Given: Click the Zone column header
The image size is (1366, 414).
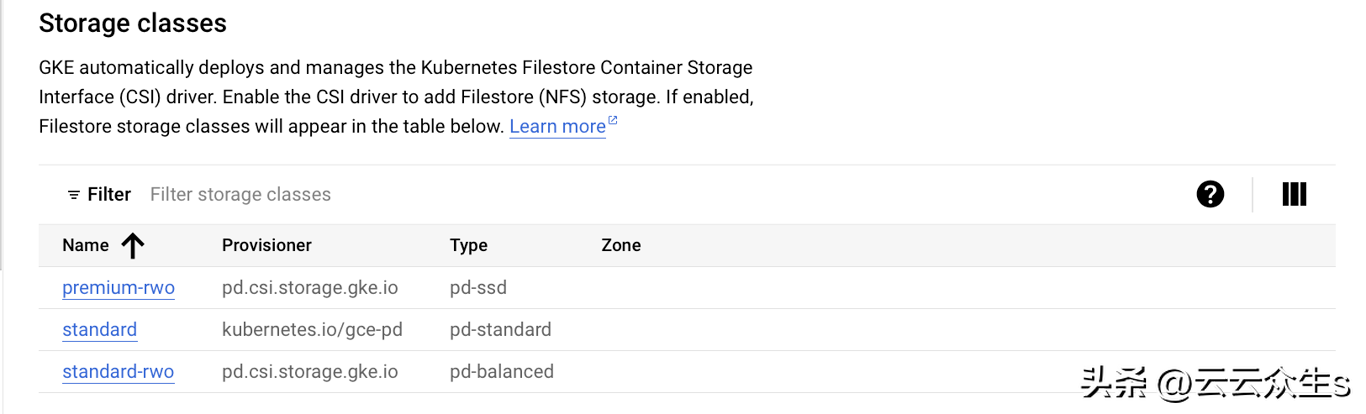Looking at the screenshot, I should 621,245.
